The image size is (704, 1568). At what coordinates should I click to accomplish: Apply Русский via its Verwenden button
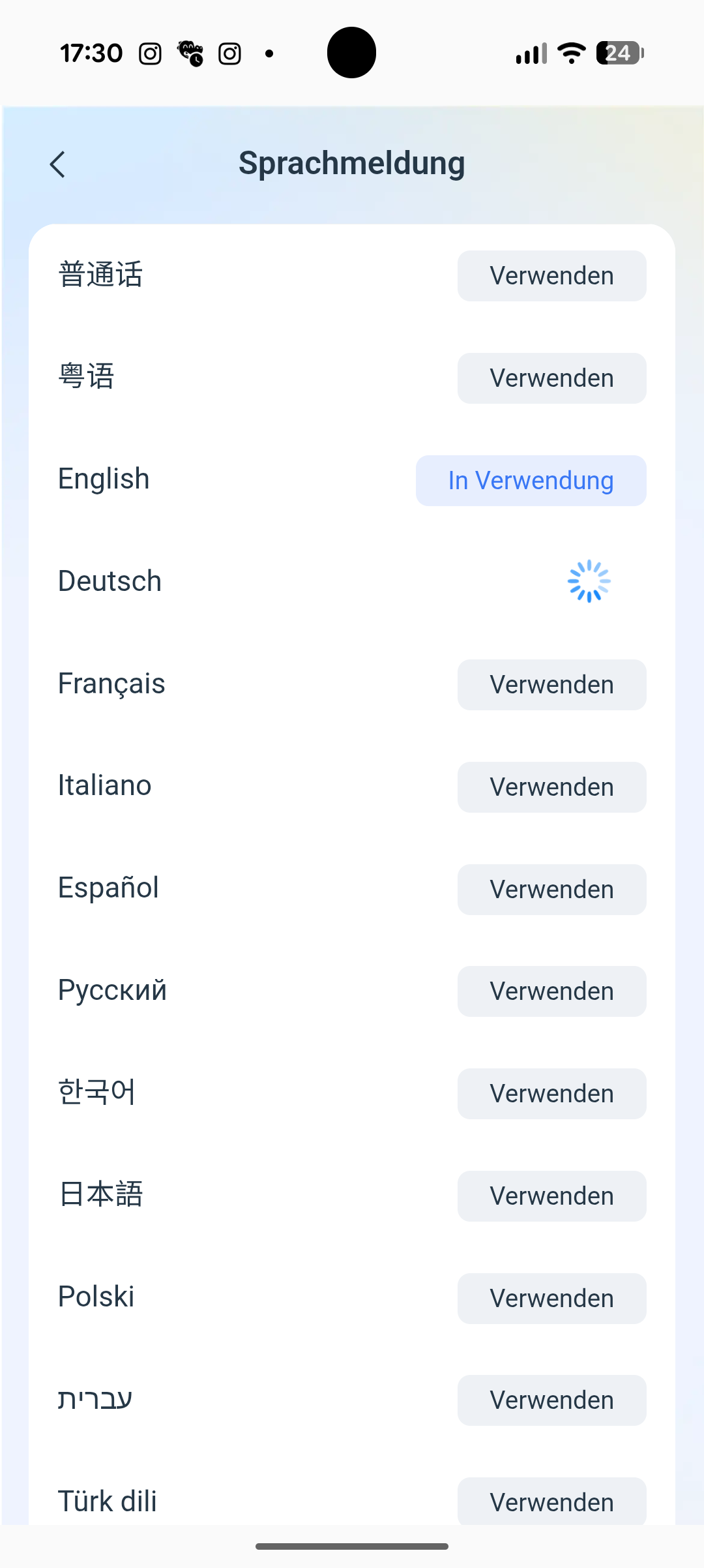pos(551,991)
